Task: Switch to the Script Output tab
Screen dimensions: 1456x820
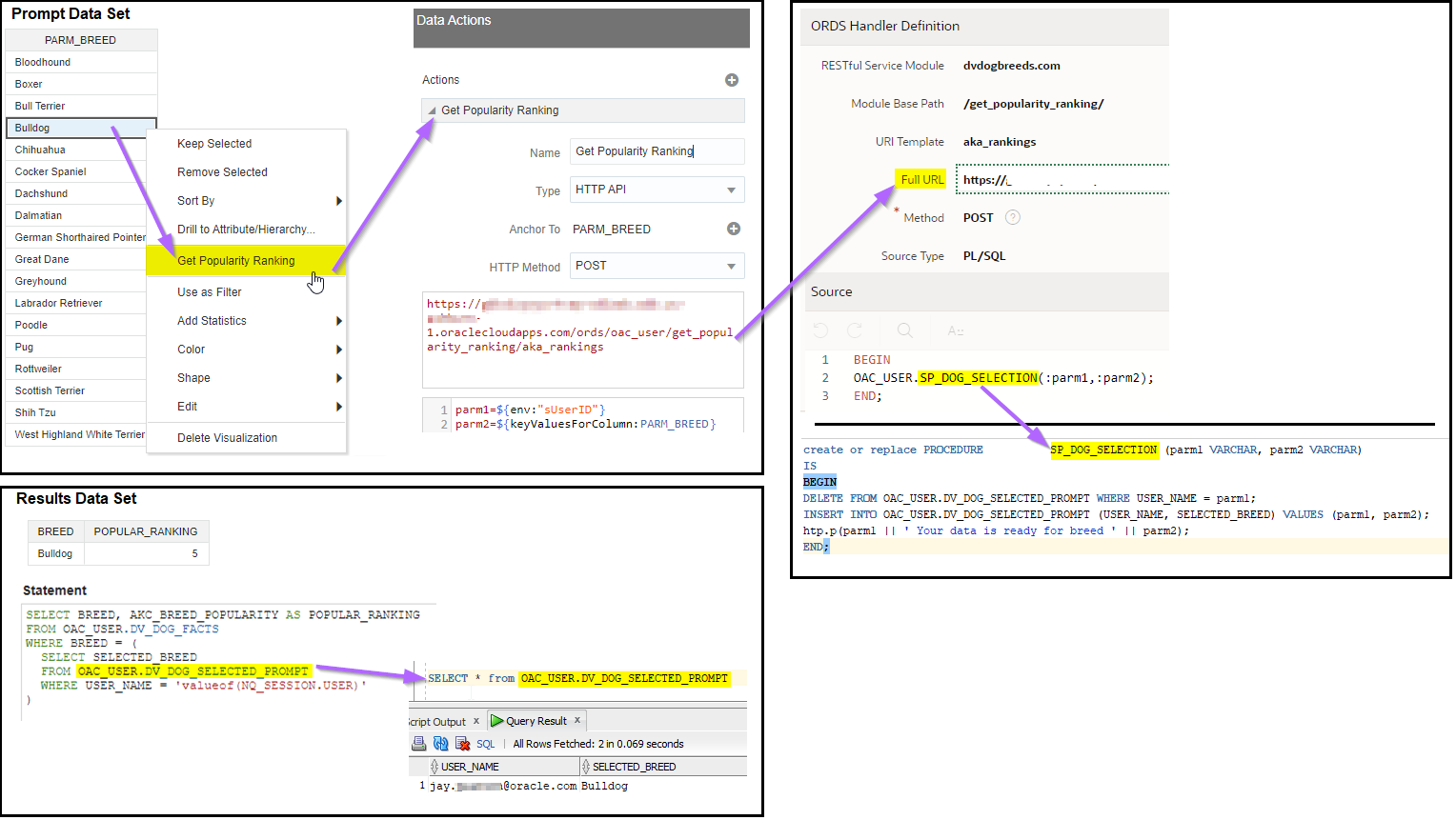Action: pyautogui.click(x=438, y=721)
